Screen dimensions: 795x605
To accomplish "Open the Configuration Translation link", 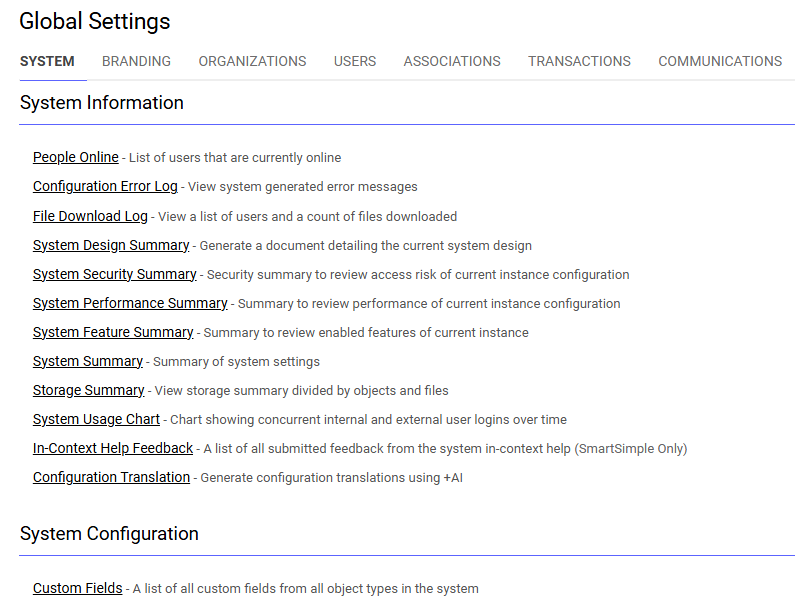I will click(x=111, y=477).
